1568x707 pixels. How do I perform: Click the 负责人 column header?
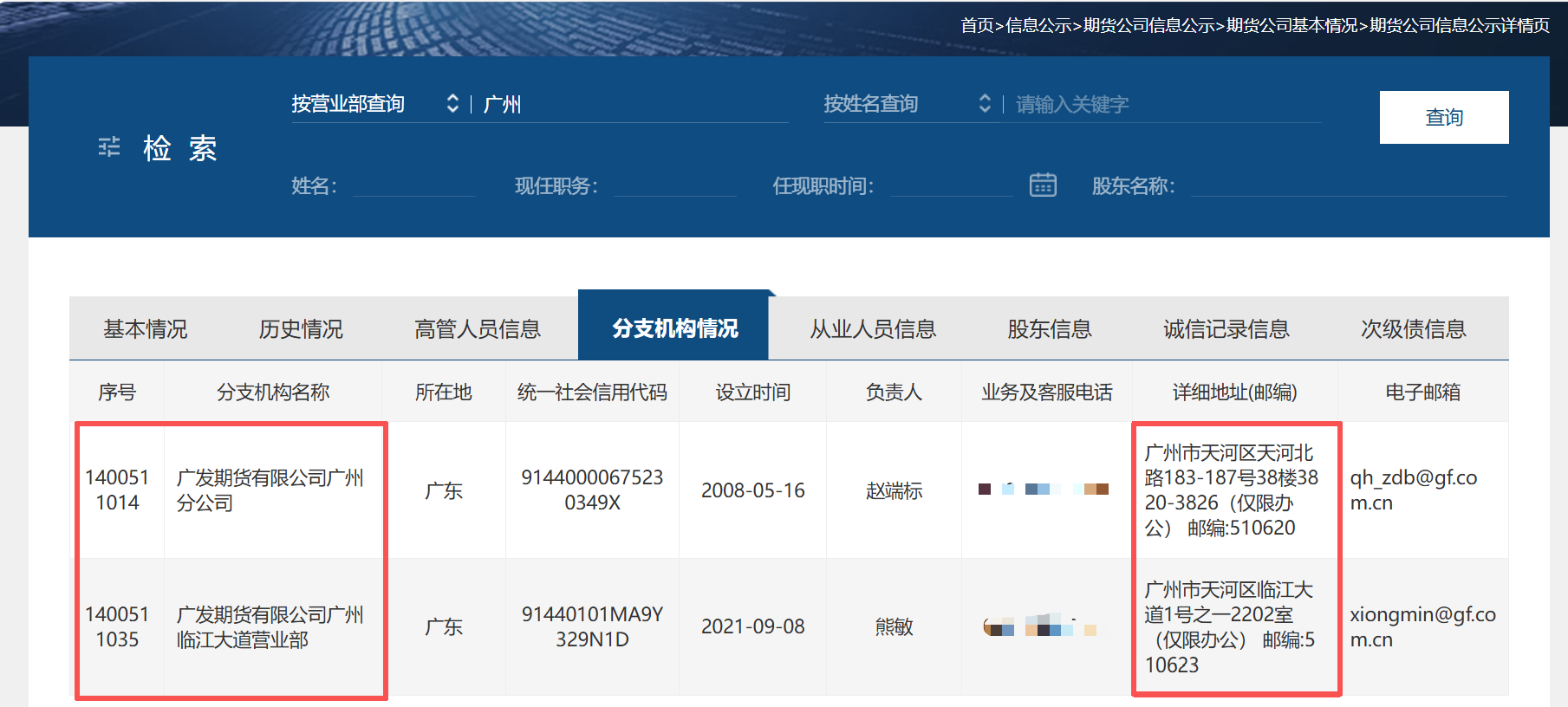click(894, 392)
